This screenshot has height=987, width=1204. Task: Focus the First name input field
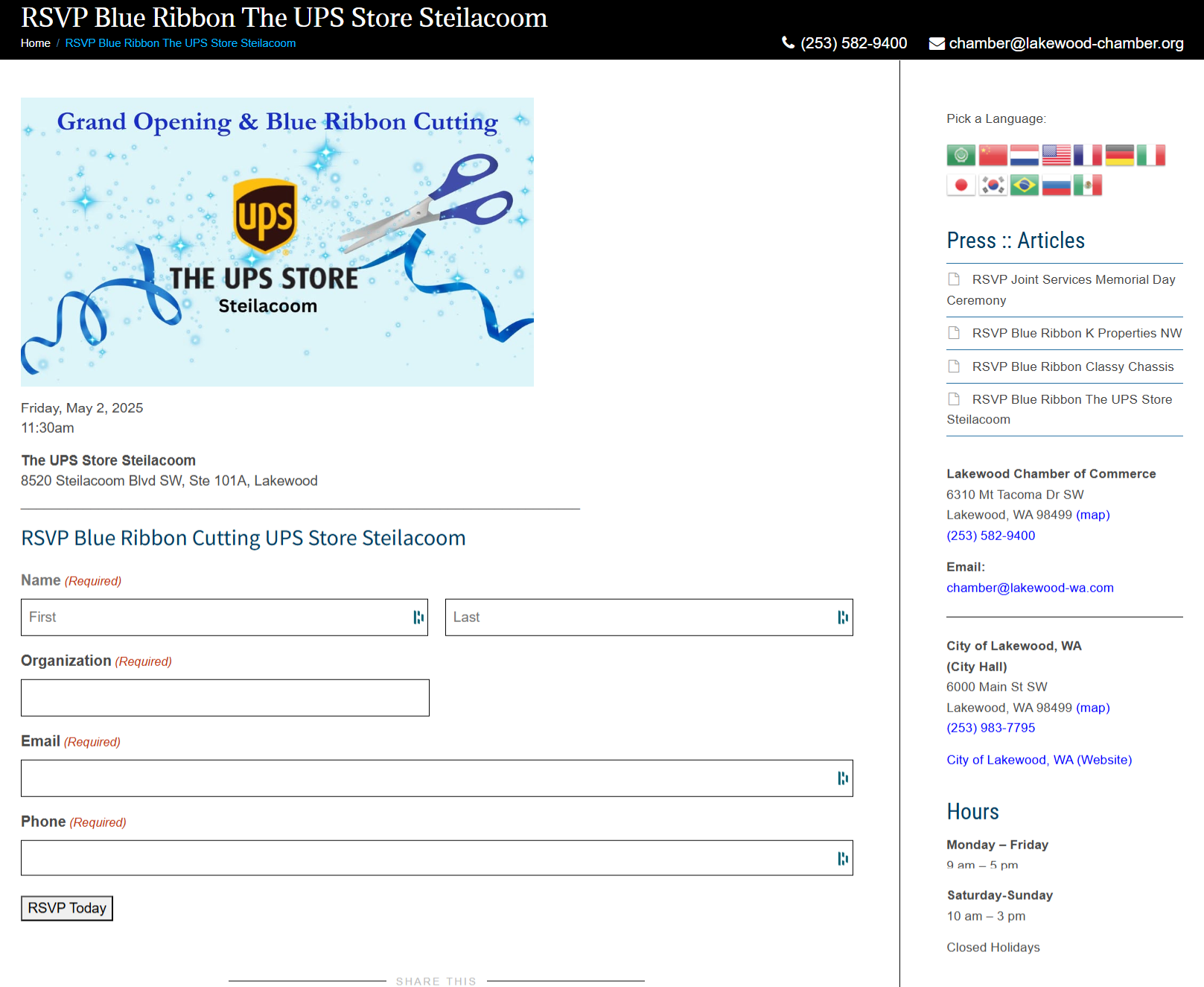tap(224, 618)
